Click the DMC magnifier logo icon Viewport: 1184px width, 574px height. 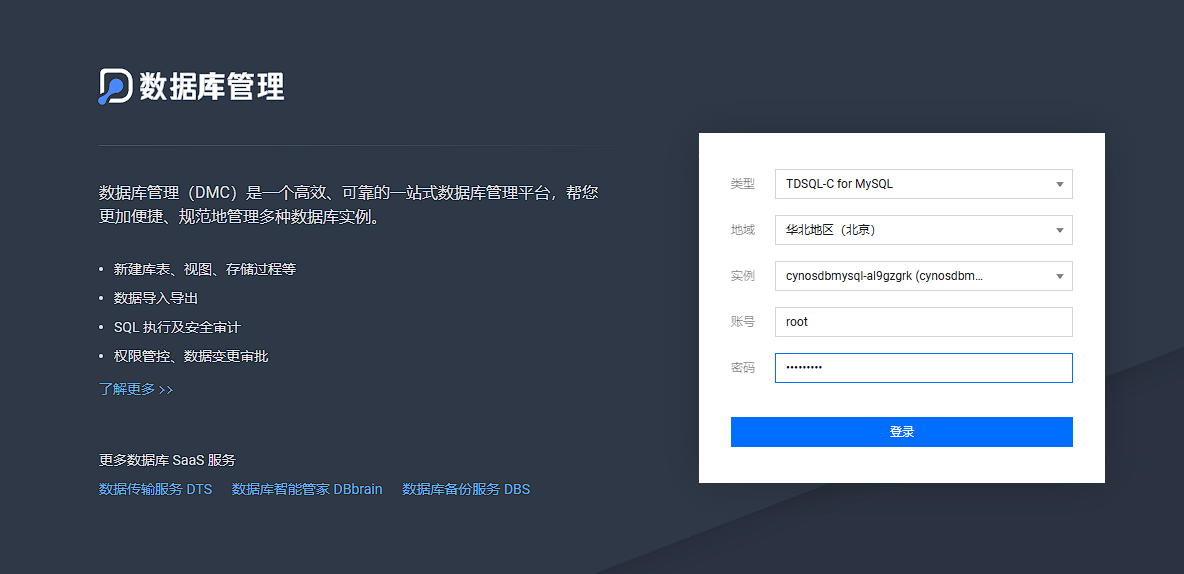(115, 86)
